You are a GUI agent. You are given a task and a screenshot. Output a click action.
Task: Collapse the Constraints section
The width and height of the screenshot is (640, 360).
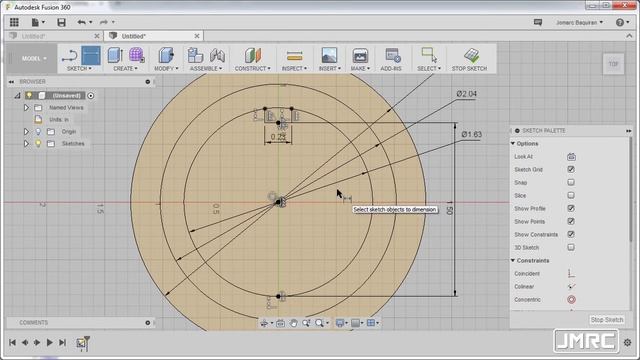(x=513, y=260)
